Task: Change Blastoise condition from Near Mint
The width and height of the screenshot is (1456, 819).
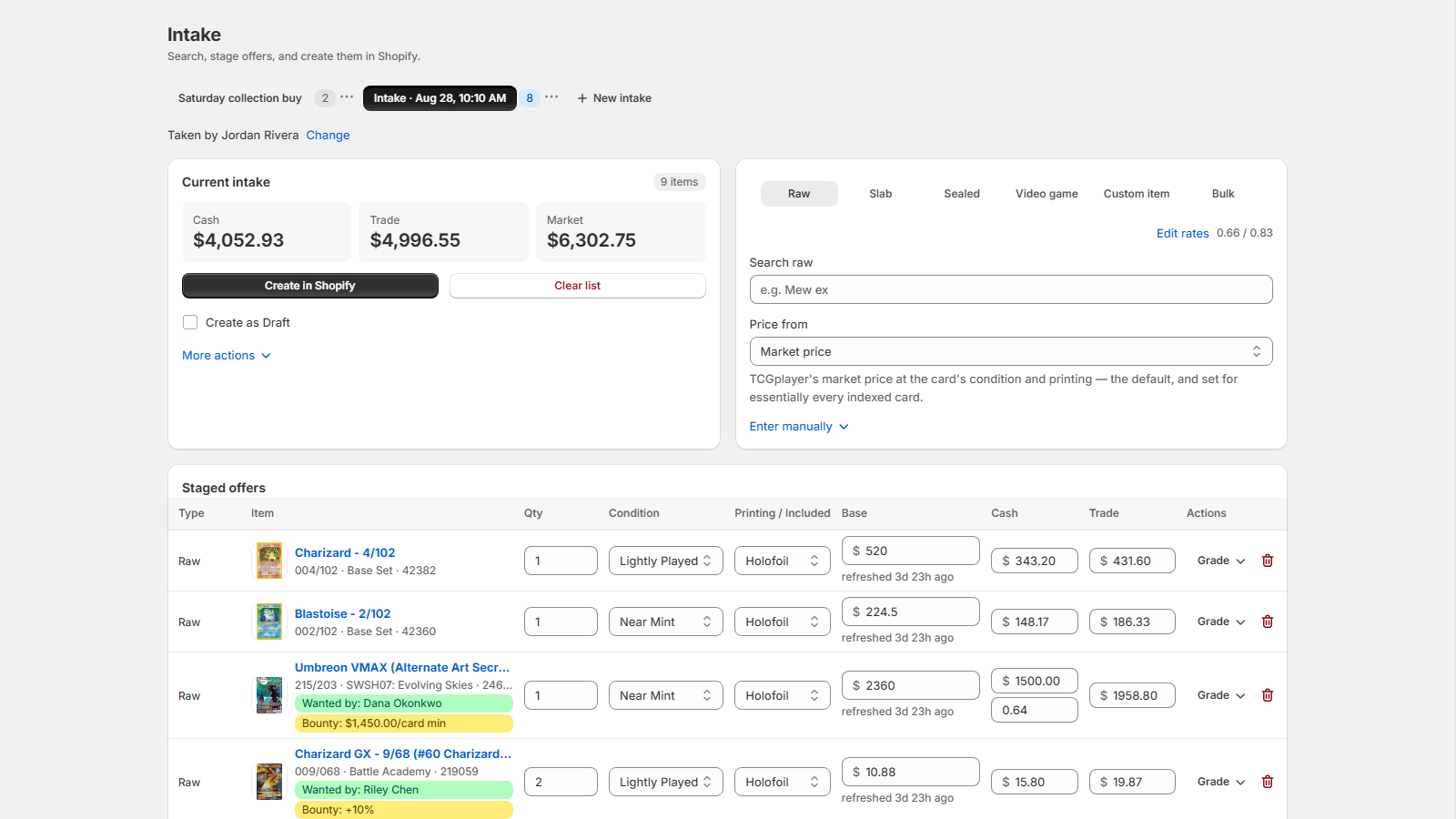Action: click(666, 622)
